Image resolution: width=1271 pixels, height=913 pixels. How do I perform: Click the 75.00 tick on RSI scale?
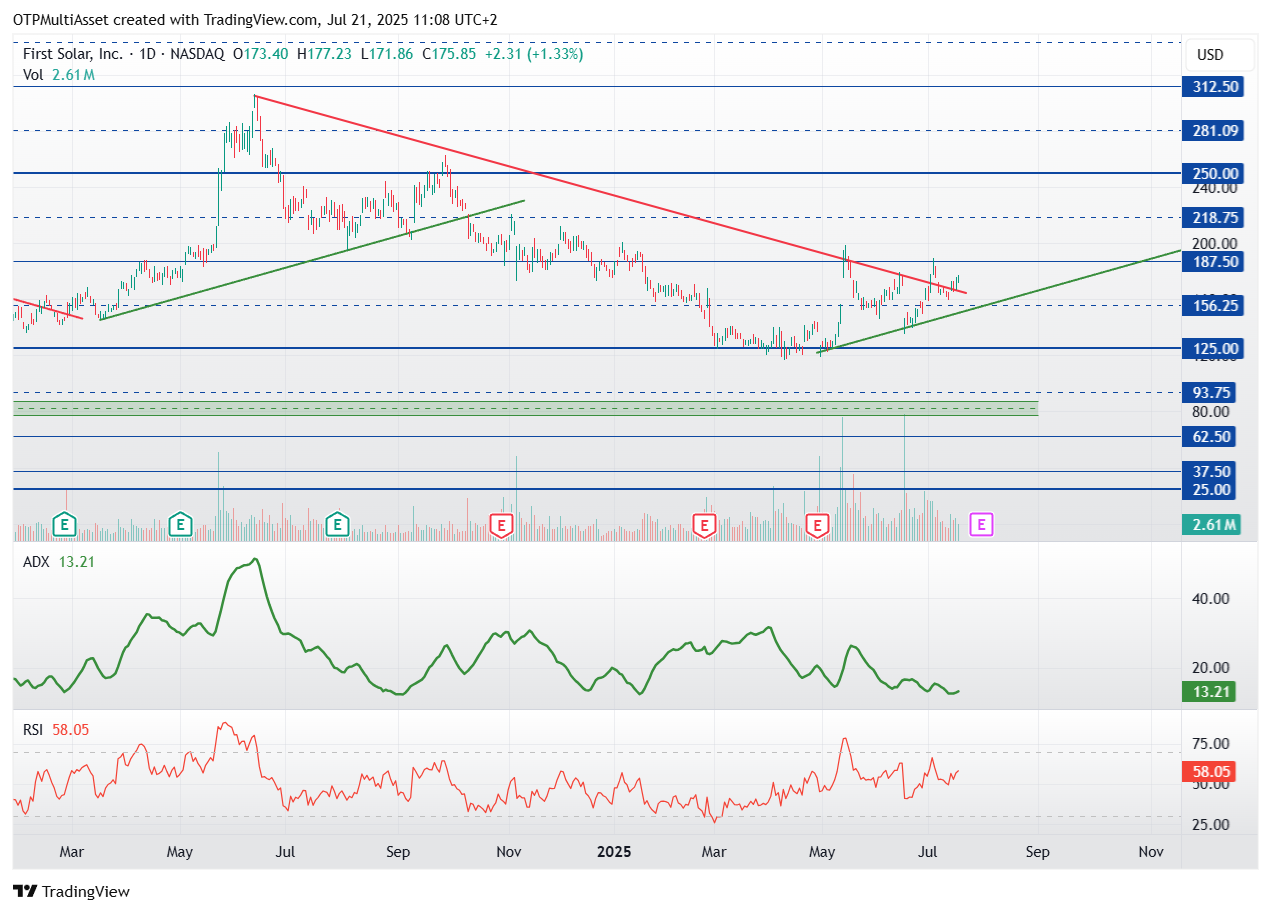pyautogui.click(x=1212, y=744)
